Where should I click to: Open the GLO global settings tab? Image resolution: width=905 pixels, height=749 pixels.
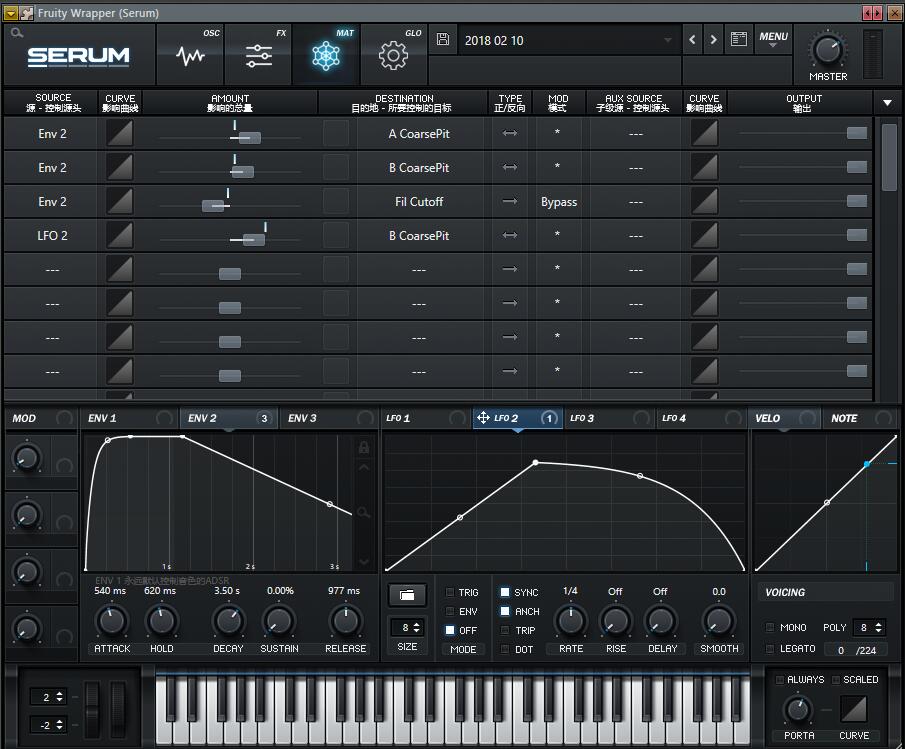(x=394, y=55)
